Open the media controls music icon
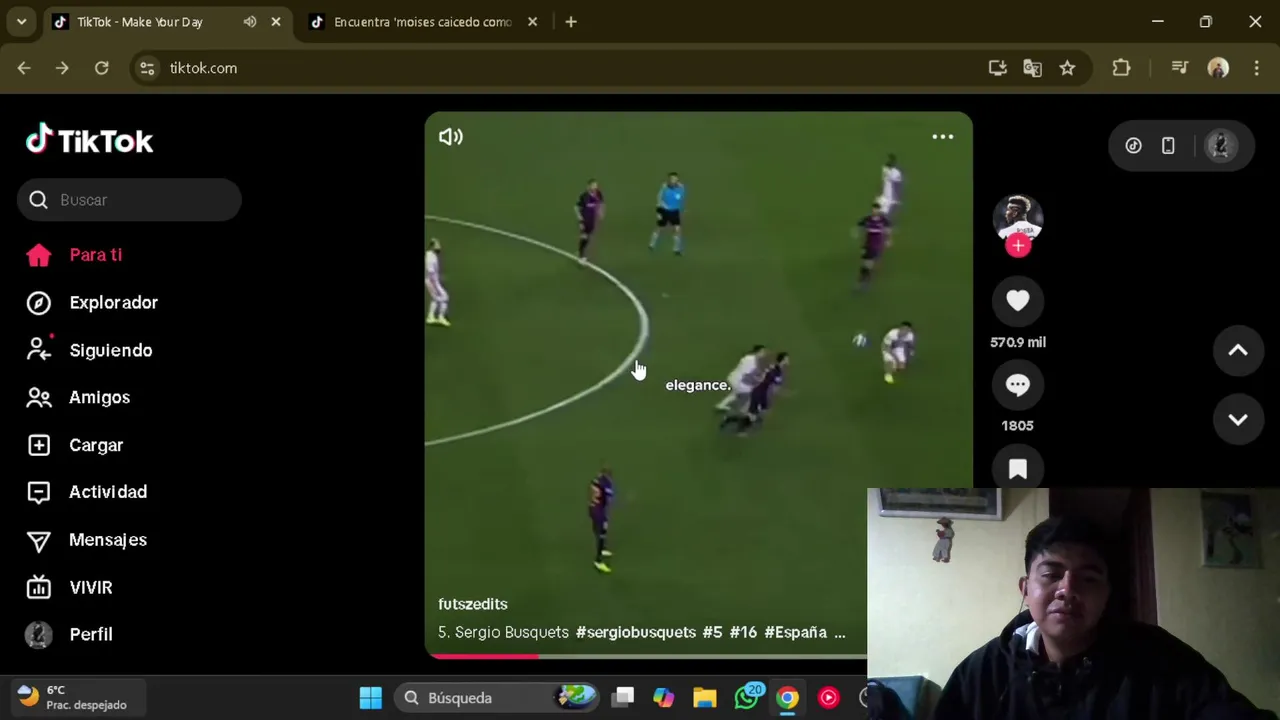The image size is (1280, 720). [x=1179, y=68]
